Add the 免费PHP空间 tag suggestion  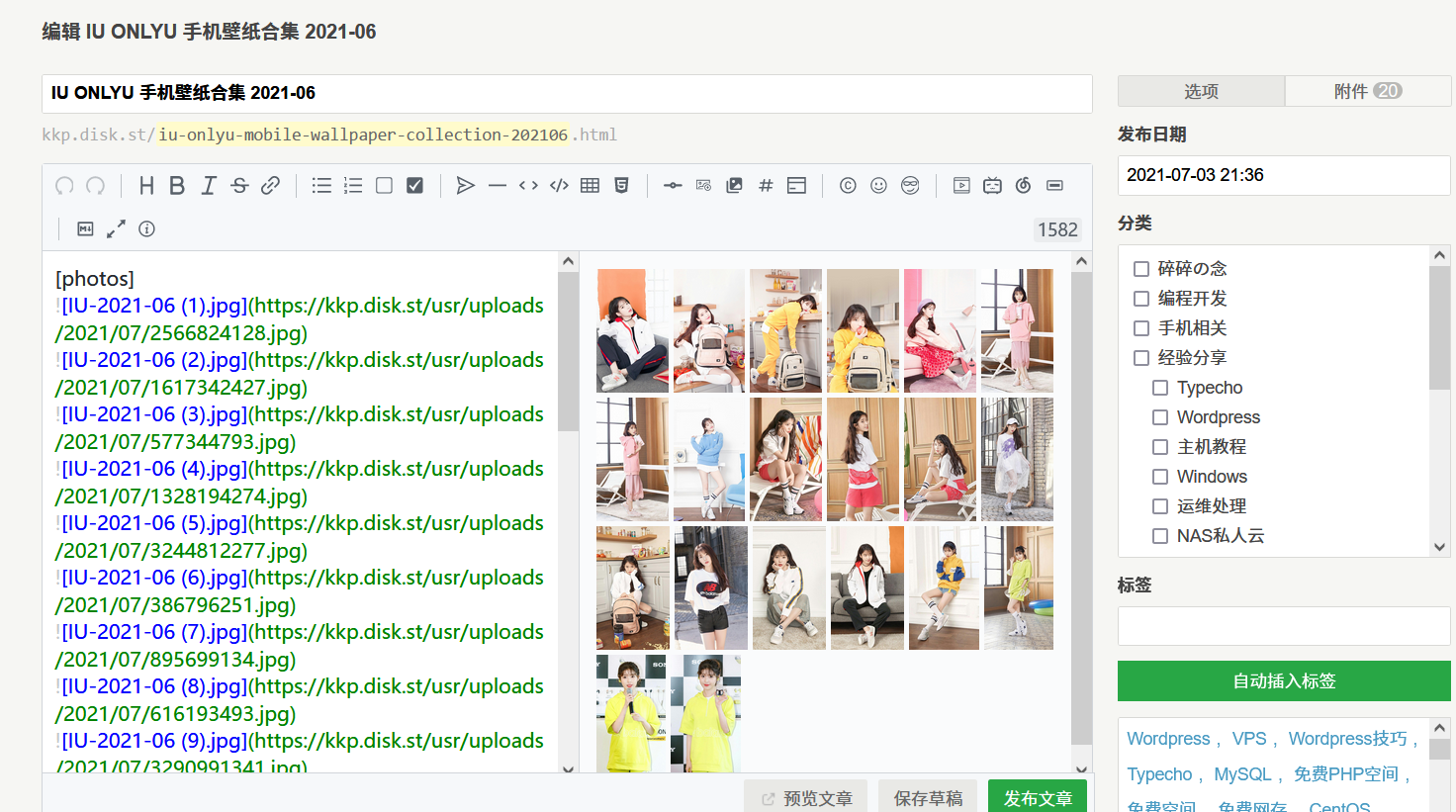tap(1346, 774)
